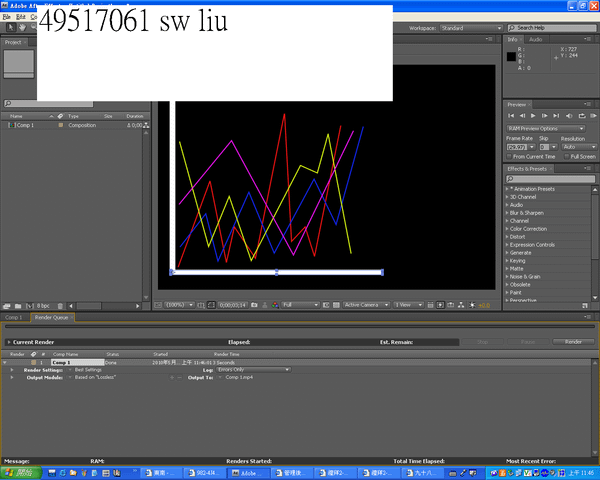
Task: Enable Full Screen checkbox
Action: click(567, 157)
